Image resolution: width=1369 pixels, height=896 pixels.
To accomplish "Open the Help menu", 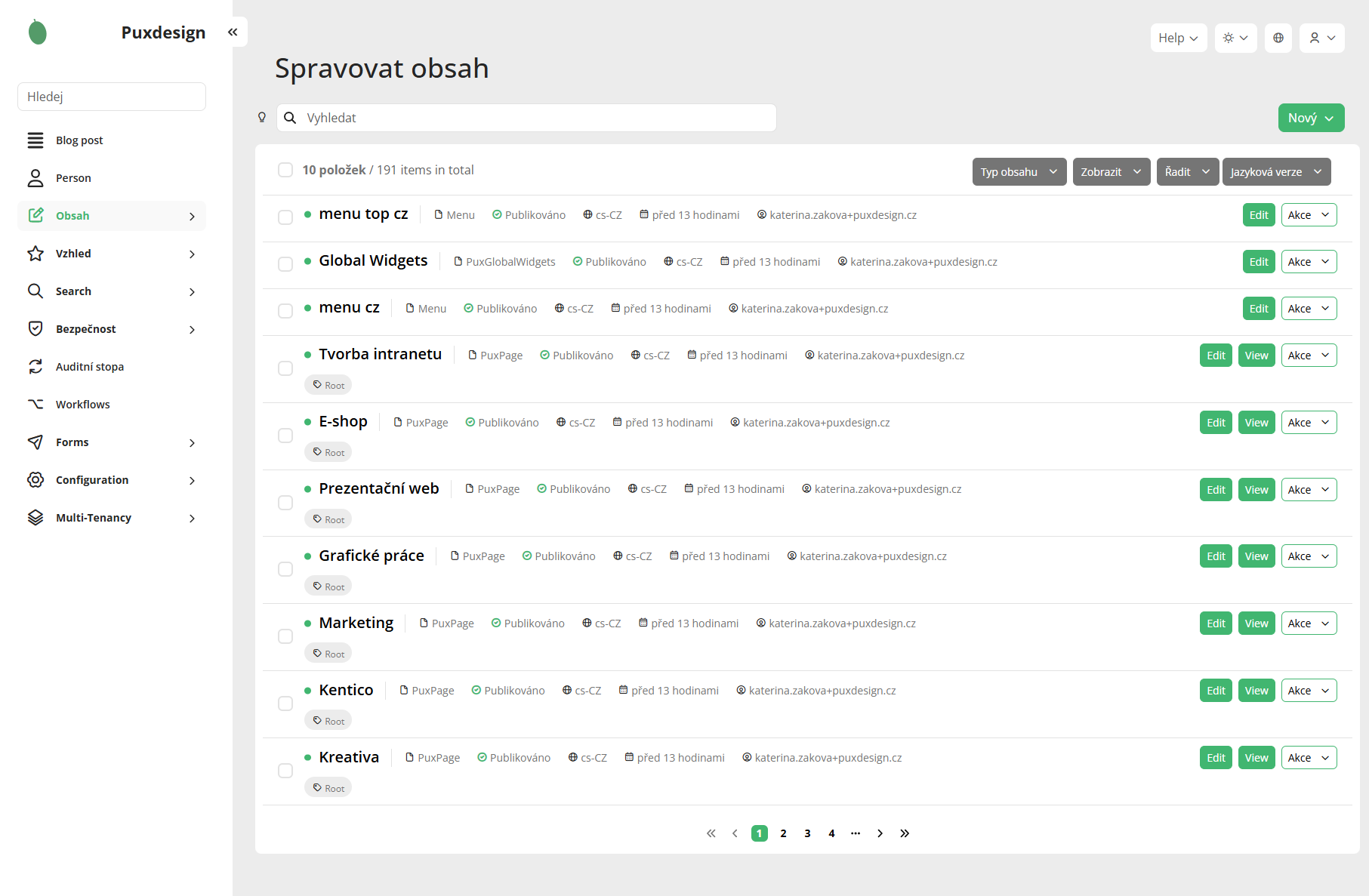I will [1178, 38].
